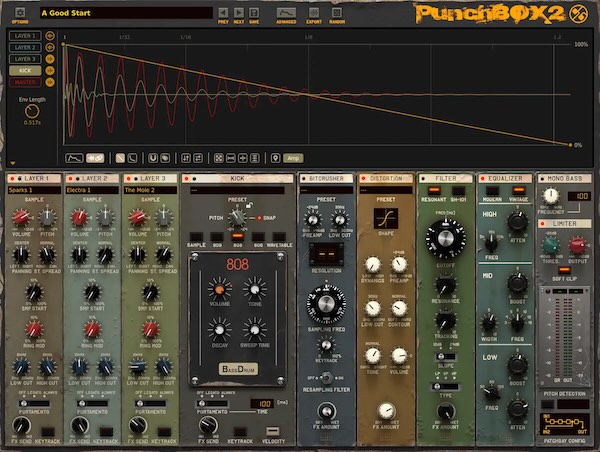The width and height of the screenshot is (600, 452).
Task: Open the Sparks 1 sample selector
Action: point(34,190)
